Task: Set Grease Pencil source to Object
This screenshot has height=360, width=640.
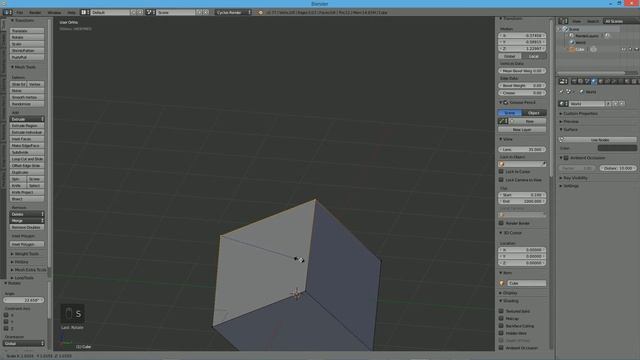Action: coord(534,113)
